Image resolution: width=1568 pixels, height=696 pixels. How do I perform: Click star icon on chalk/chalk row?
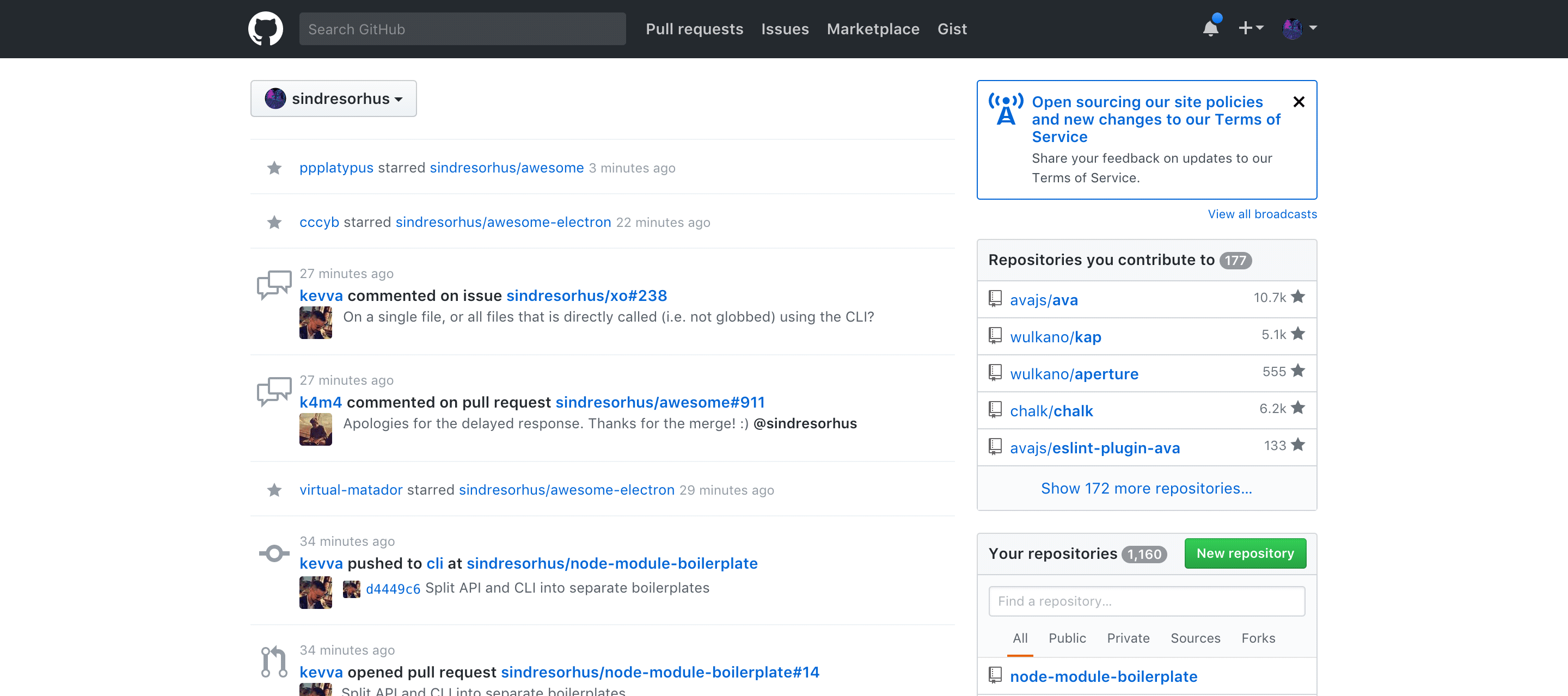click(1298, 408)
